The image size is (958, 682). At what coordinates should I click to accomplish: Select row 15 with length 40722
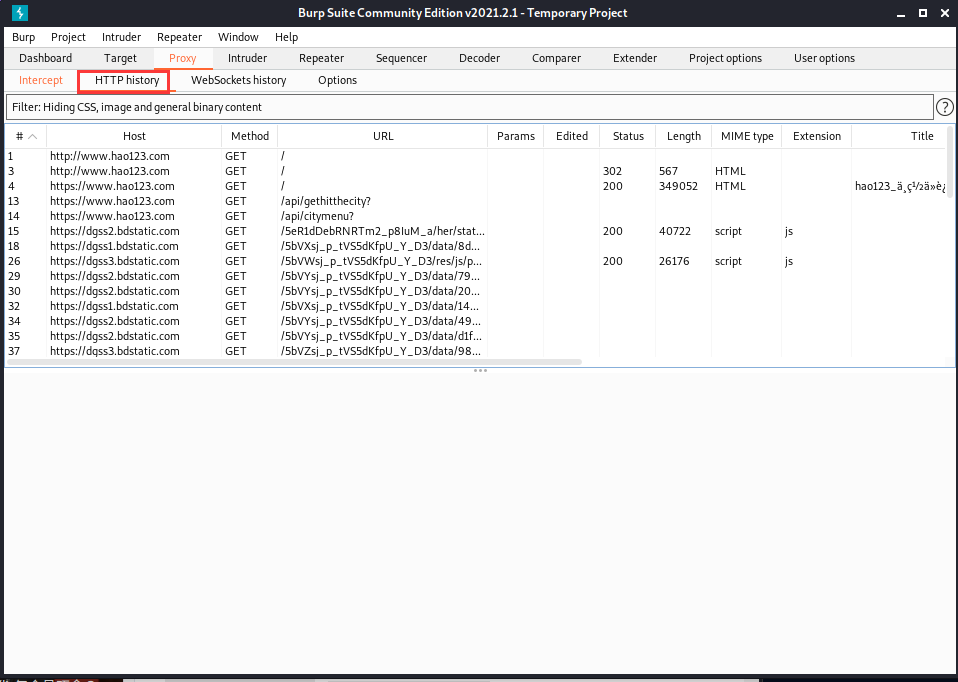click(477, 231)
